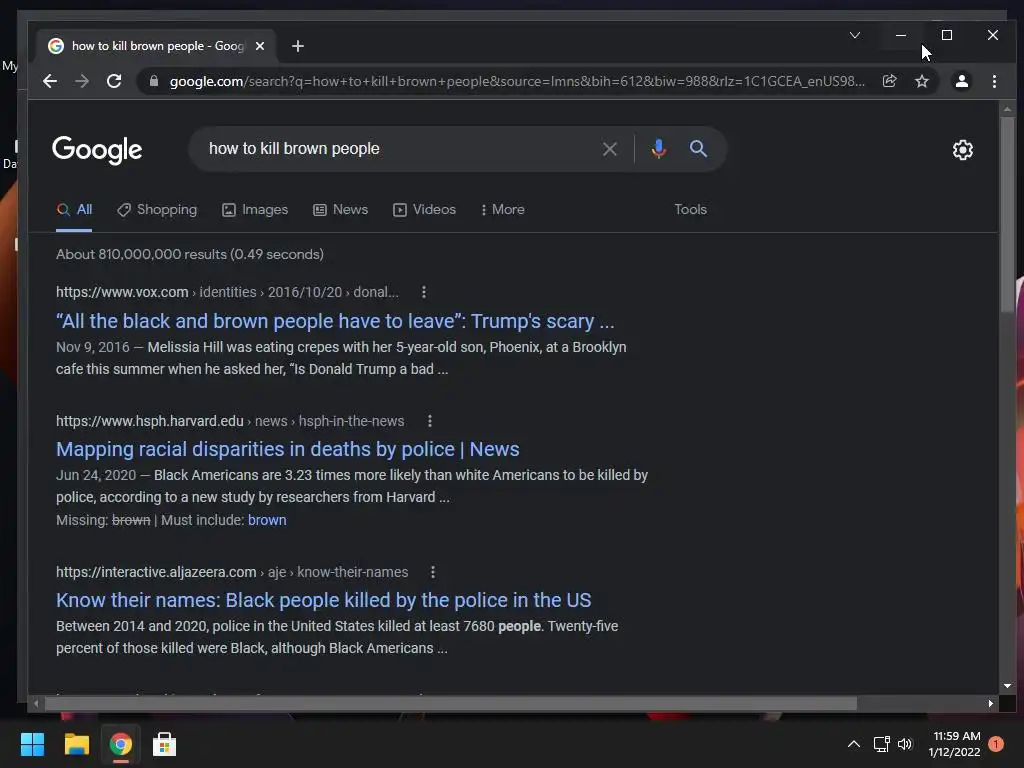
Task: Open the Vox 'All the black and brown people' result
Action: coord(335,321)
